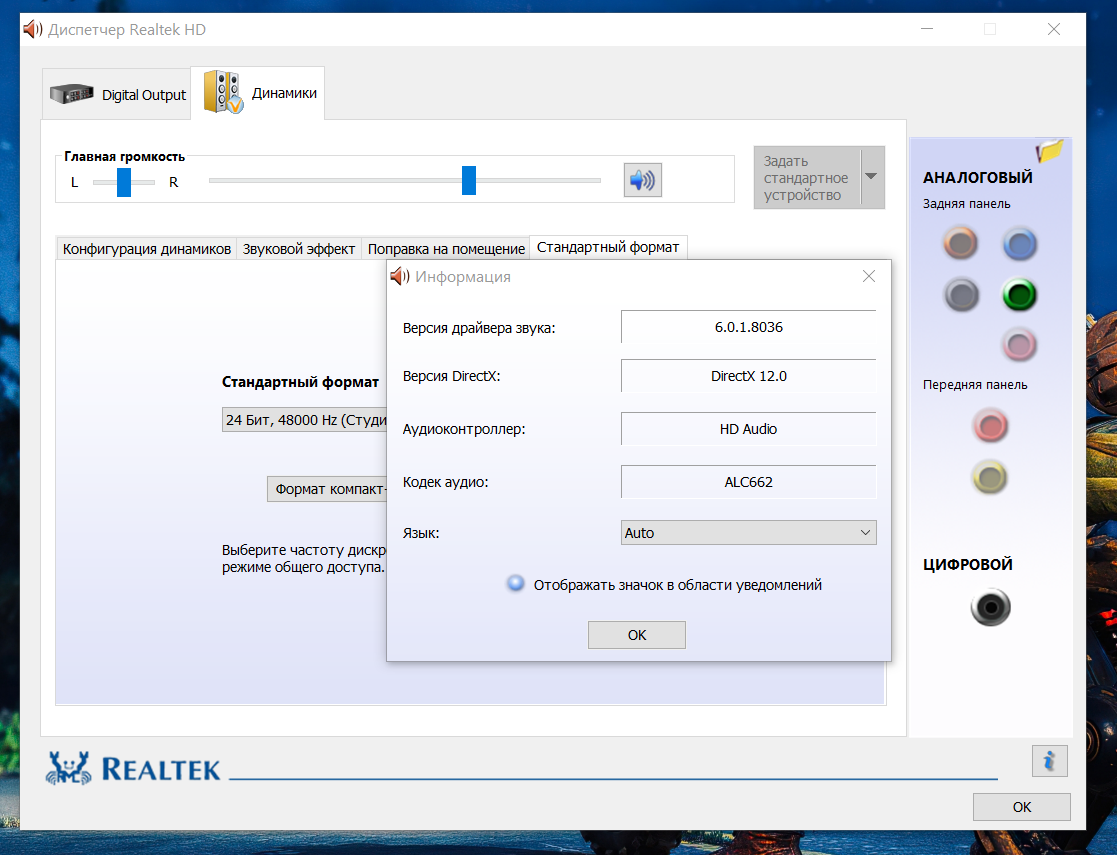Viewport: 1117px width, 855px height.
Task: Click the digital output connector icon
Action: click(990, 607)
